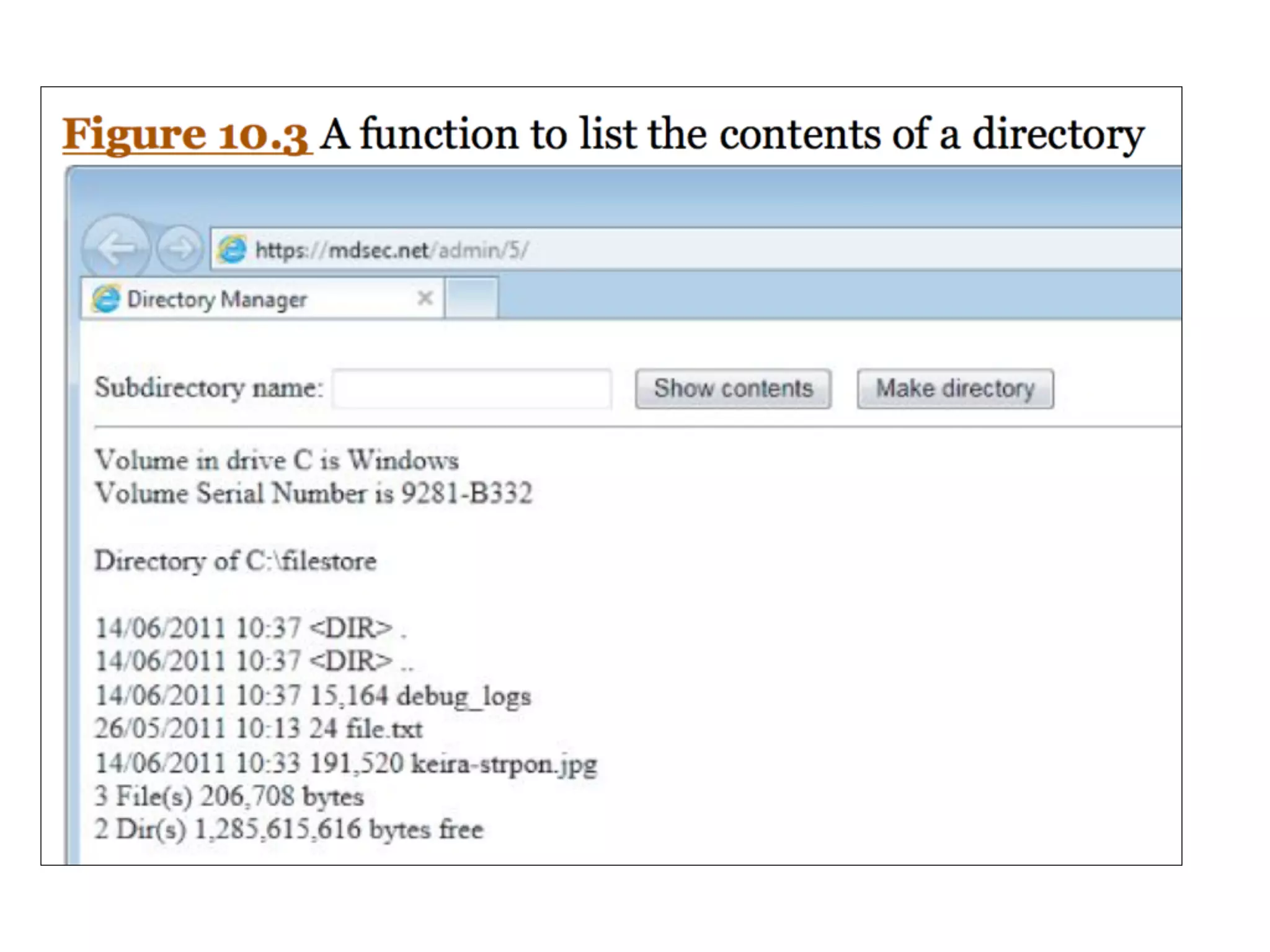This screenshot has height=952, width=1270.
Task: Focus the Subdirectory name input field
Action: (471, 389)
